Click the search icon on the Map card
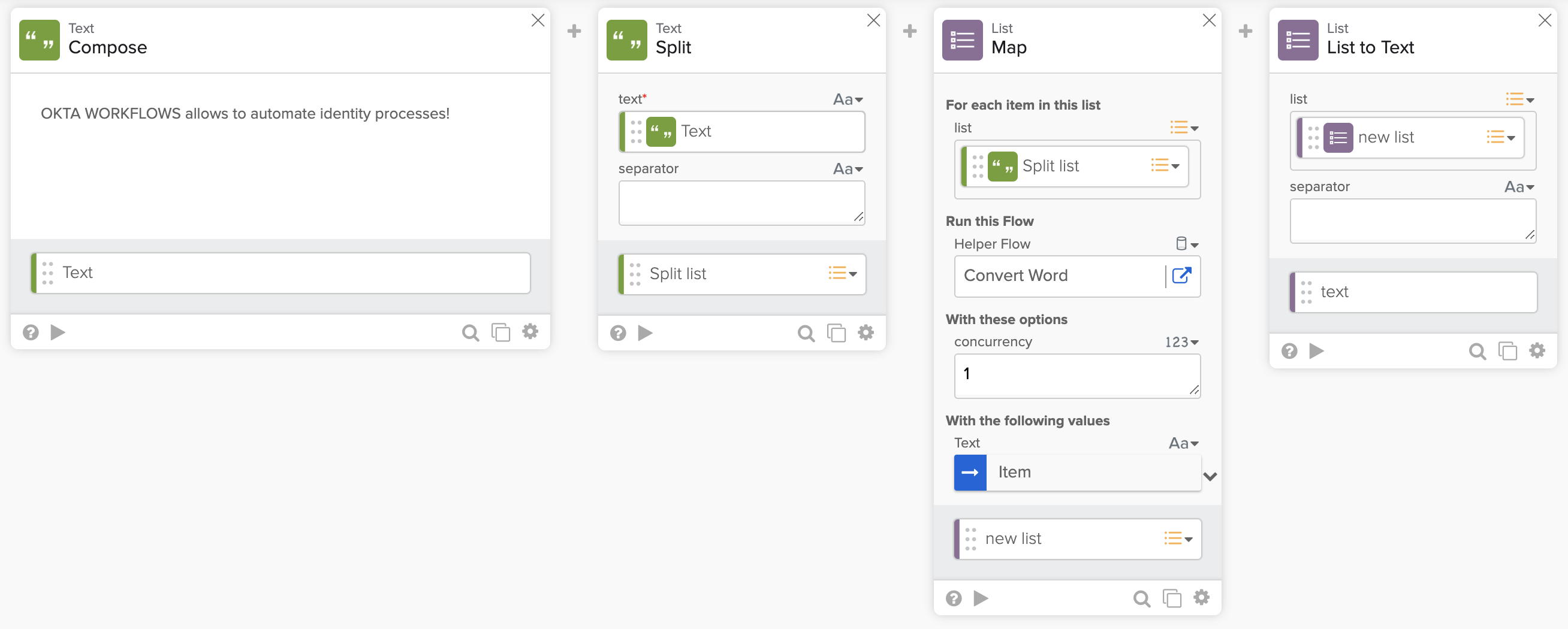This screenshot has height=629, width=1568. [x=1141, y=598]
